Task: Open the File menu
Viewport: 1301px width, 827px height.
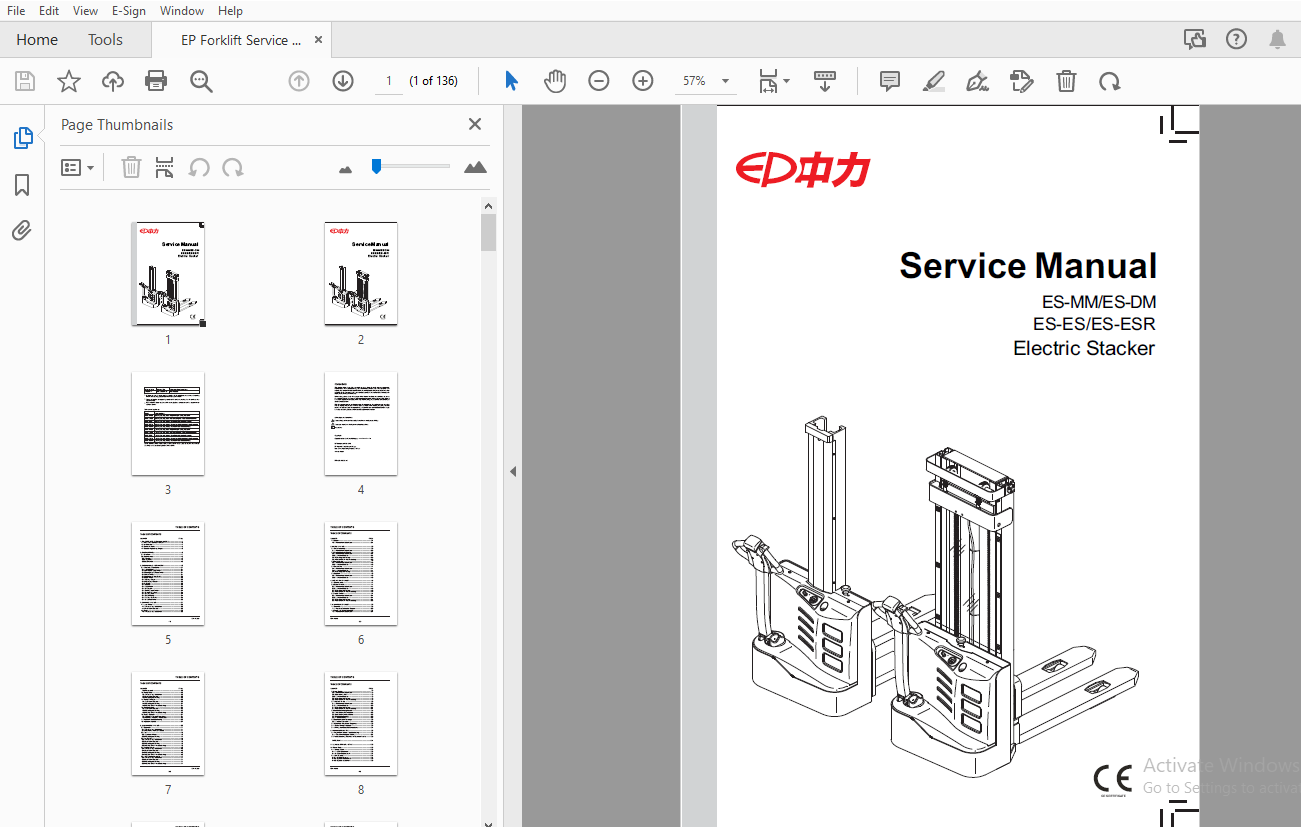Action: point(16,11)
